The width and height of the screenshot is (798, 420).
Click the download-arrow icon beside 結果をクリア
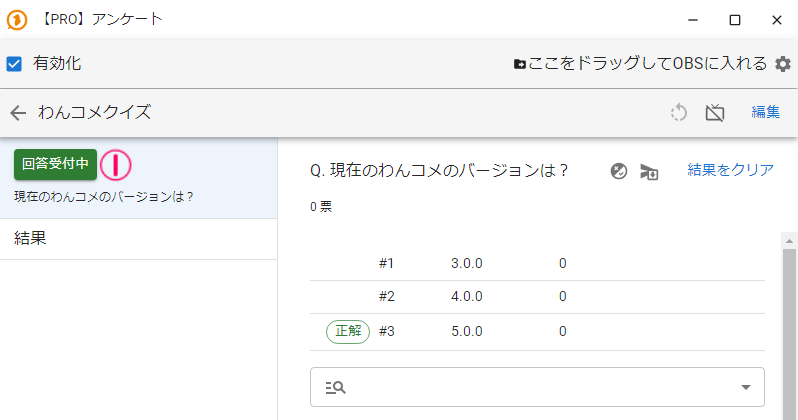click(649, 171)
